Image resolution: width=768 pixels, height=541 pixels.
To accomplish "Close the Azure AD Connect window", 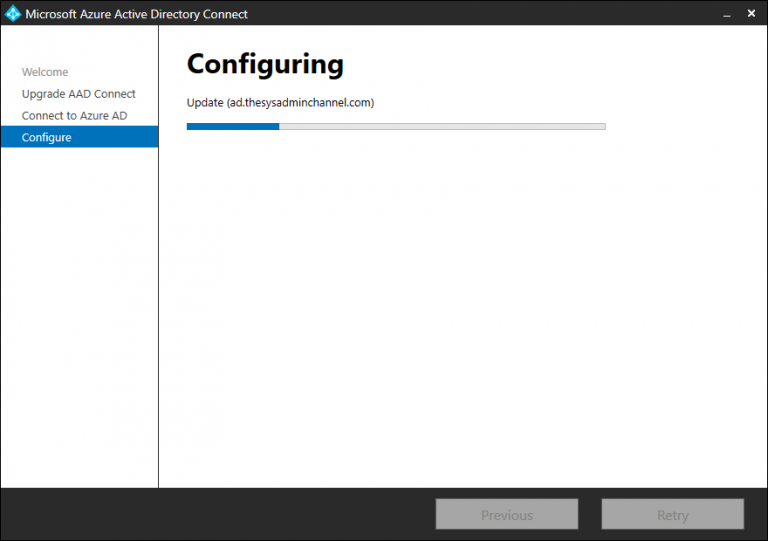I will [751, 14].
